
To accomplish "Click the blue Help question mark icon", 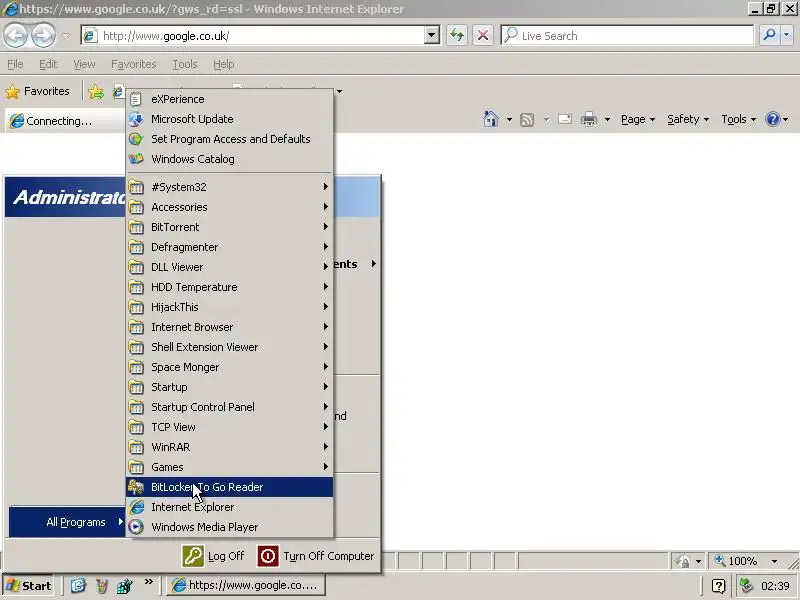I will pos(772,119).
